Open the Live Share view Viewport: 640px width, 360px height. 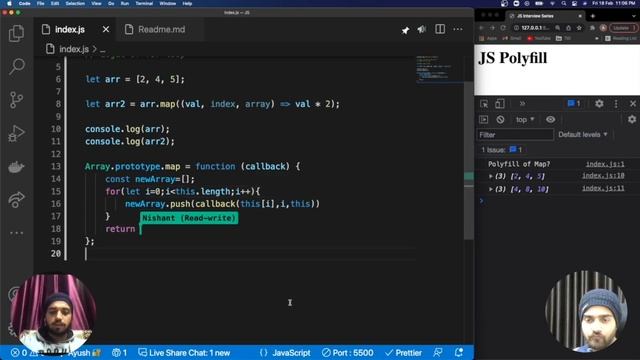tap(16, 200)
